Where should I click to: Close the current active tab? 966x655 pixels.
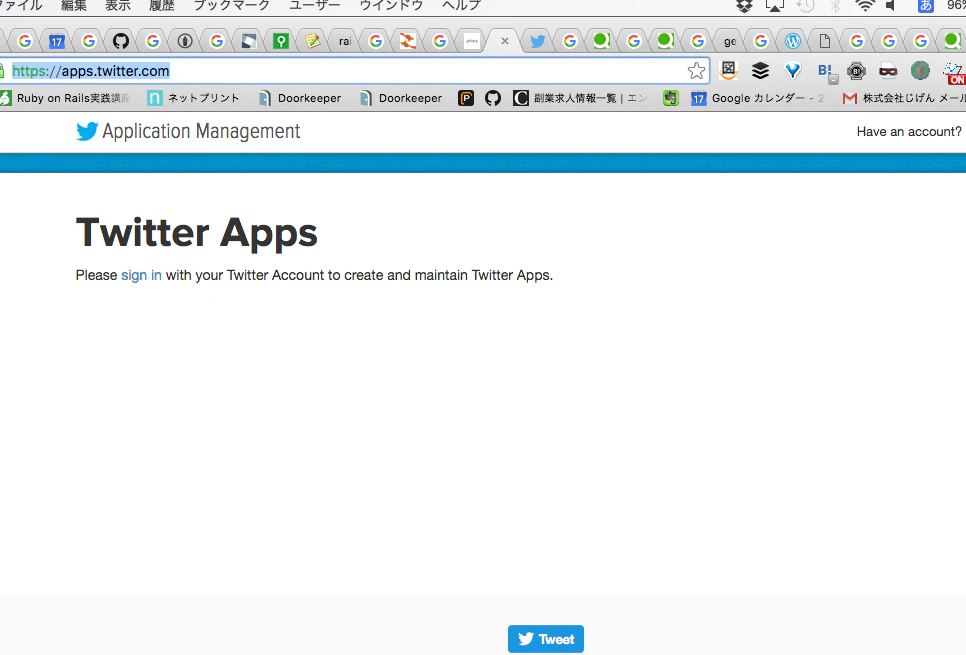505,41
